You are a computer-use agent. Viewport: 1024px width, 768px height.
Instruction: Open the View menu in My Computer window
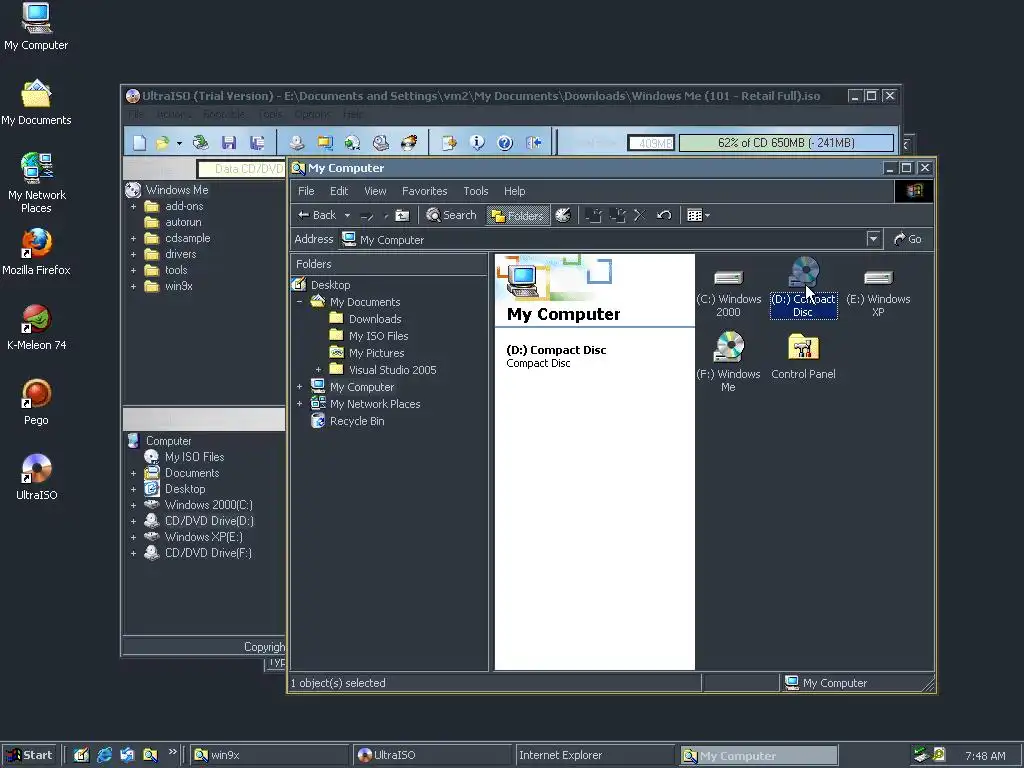[375, 191]
